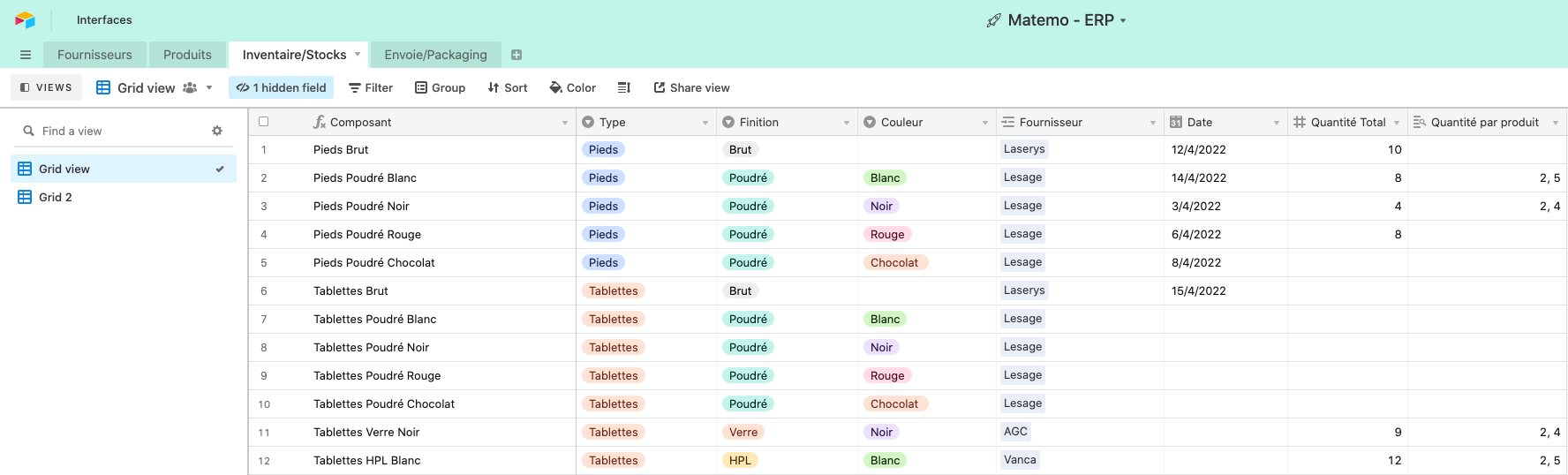Open Inventaire/Stocks tab dropdown arrow
The height and width of the screenshot is (475, 1568).
click(x=358, y=54)
